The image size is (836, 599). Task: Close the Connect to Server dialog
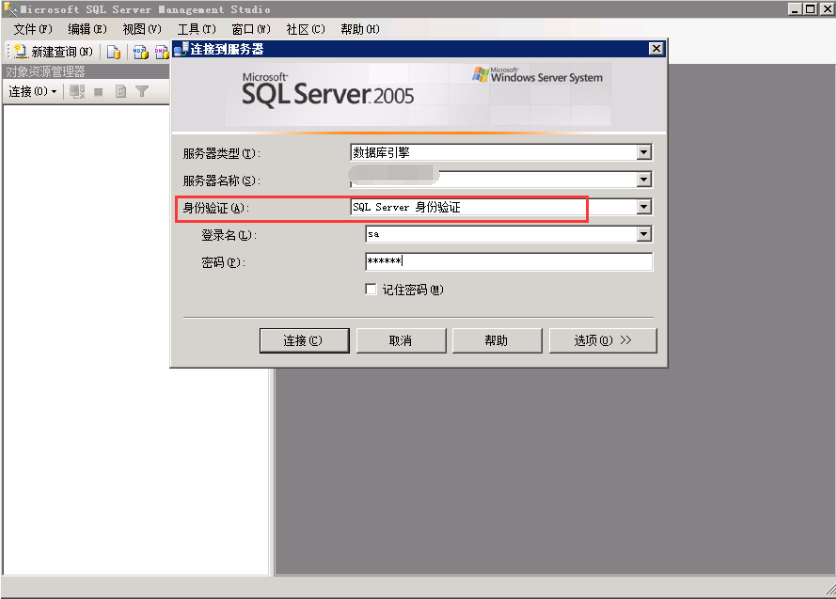coord(656,48)
